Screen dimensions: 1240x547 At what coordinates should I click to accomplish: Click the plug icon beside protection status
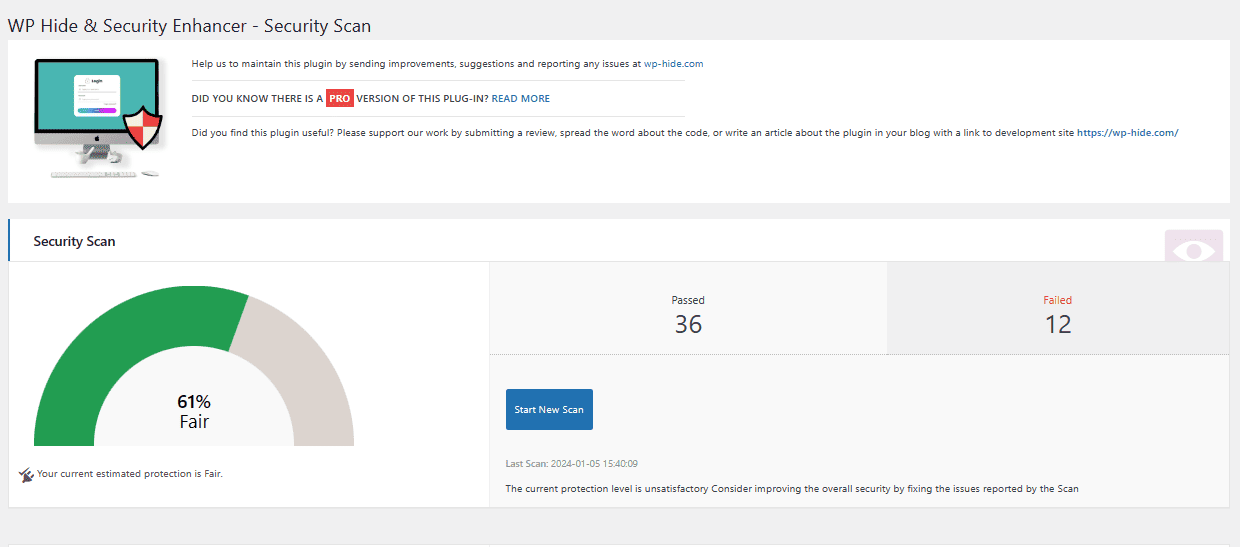click(x=26, y=474)
